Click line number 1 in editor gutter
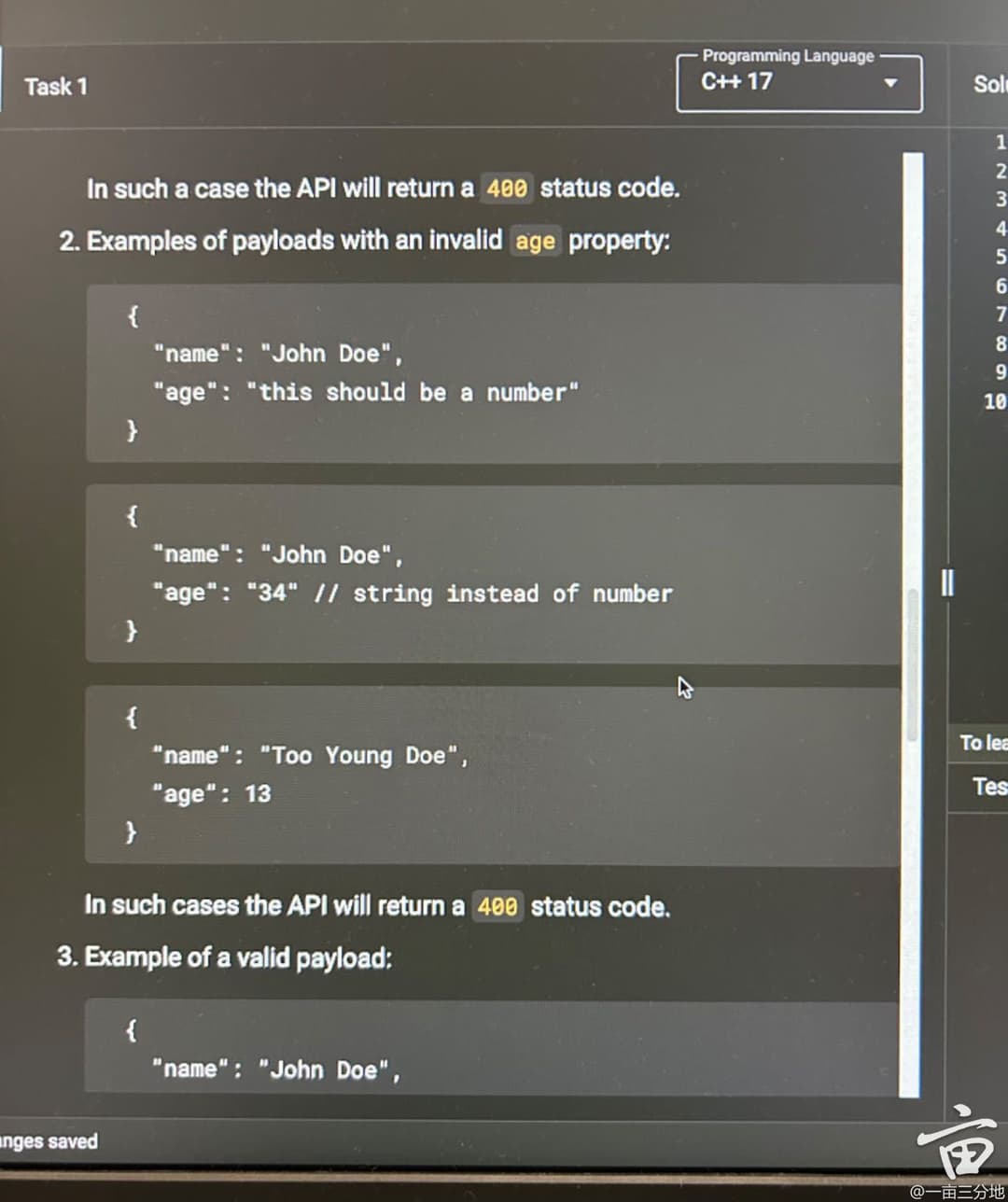Viewport: 1008px width, 1202px height. 1000,143
